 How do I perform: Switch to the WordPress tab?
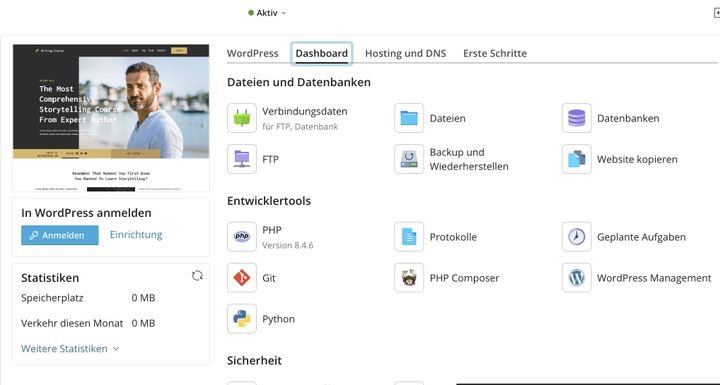pos(253,53)
